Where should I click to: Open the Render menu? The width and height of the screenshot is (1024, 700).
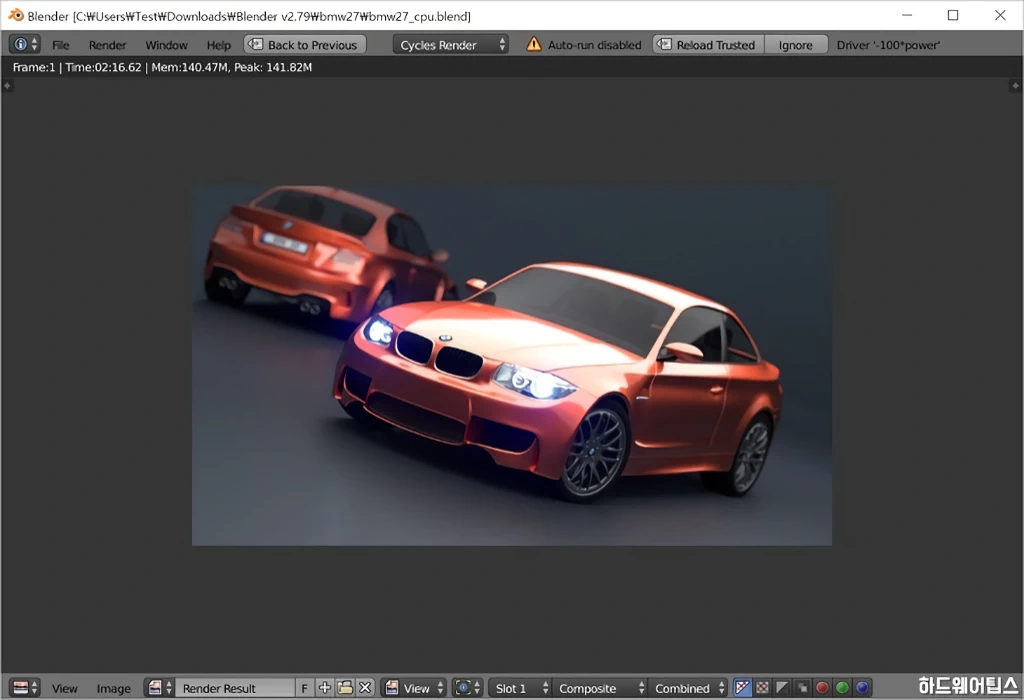tap(107, 45)
